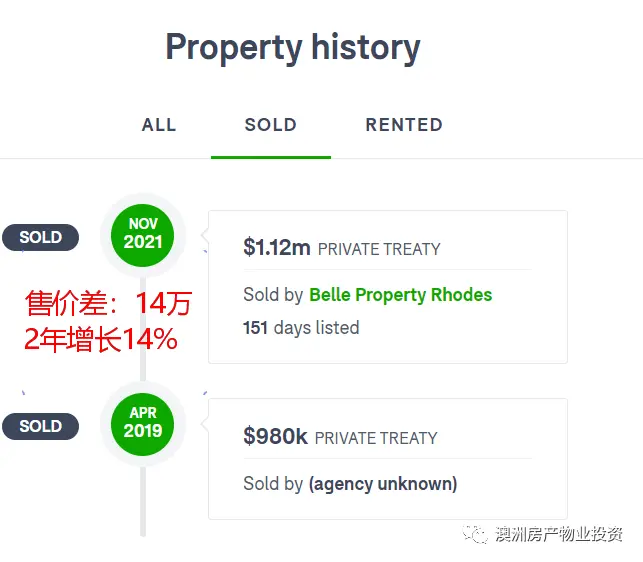The height and width of the screenshot is (562, 643).
Task: Click the WeChat logo watermark icon
Action: pos(475,534)
